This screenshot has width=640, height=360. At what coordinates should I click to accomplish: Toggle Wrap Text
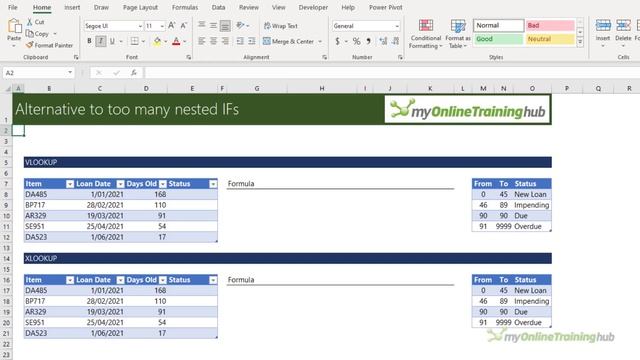coord(281,26)
